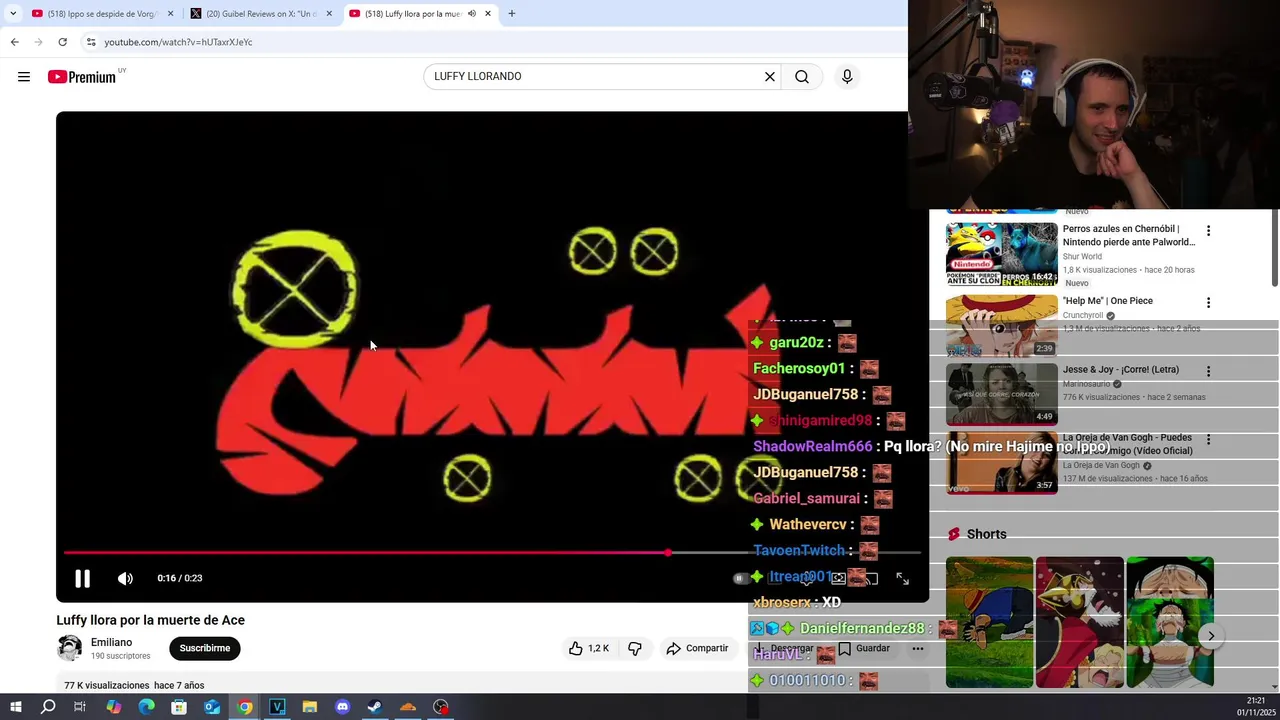
Task: Open Jesse & Joy ¡Corre! video thumbnail
Action: [1002, 394]
